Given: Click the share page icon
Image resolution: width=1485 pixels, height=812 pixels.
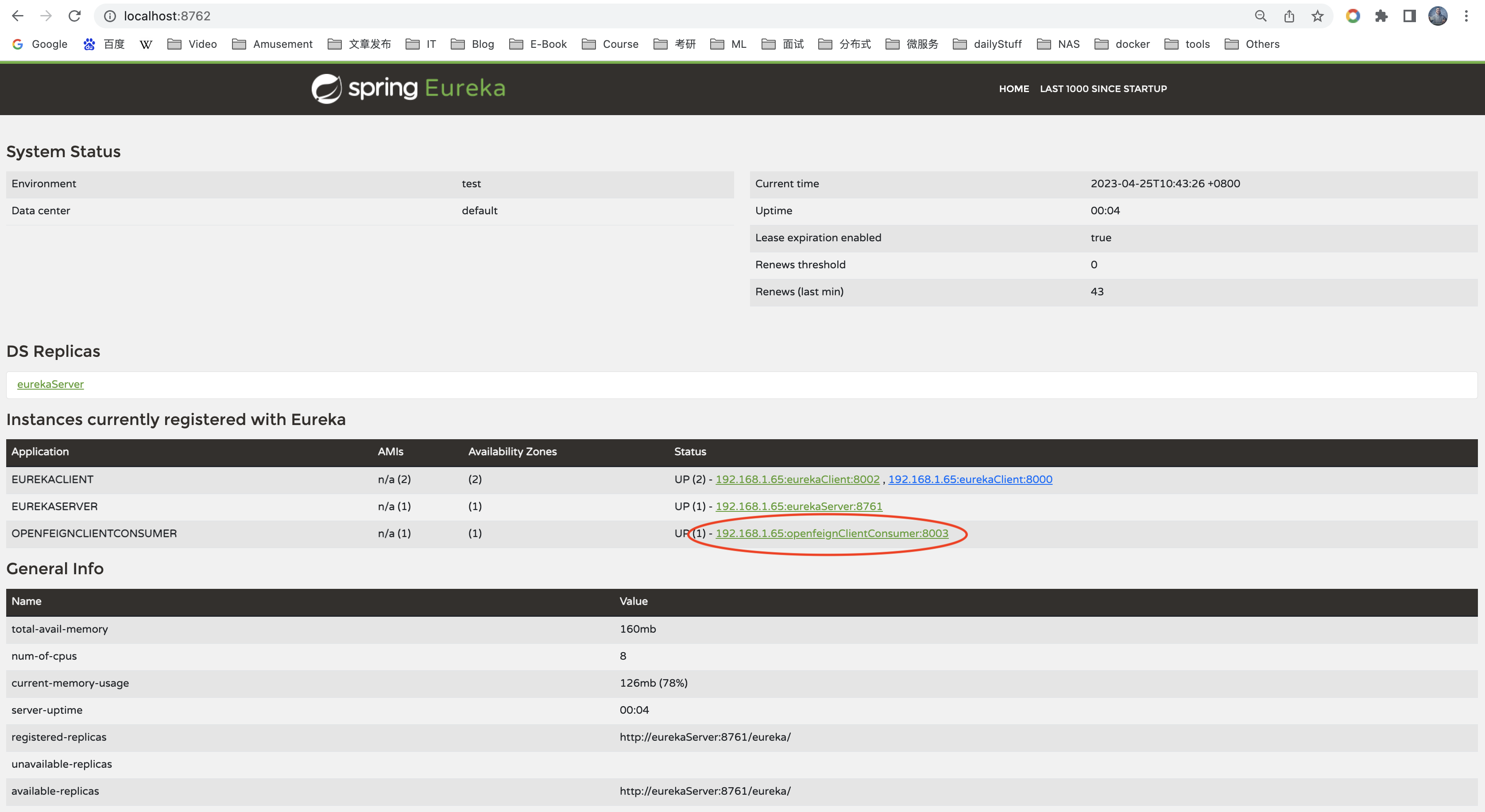Looking at the screenshot, I should coord(1289,16).
